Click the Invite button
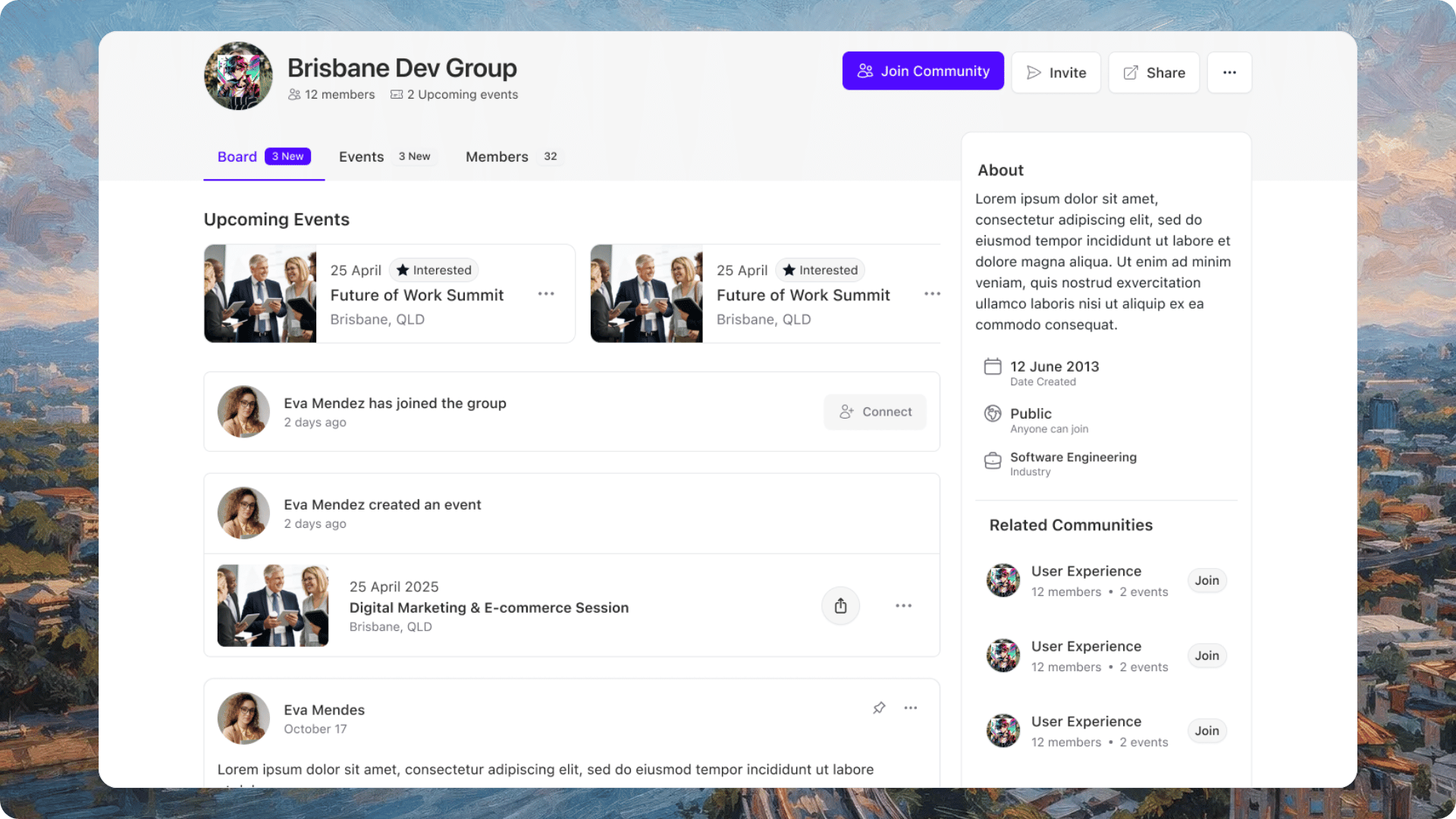This screenshot has width=1456, height=819. point(1056,73)
